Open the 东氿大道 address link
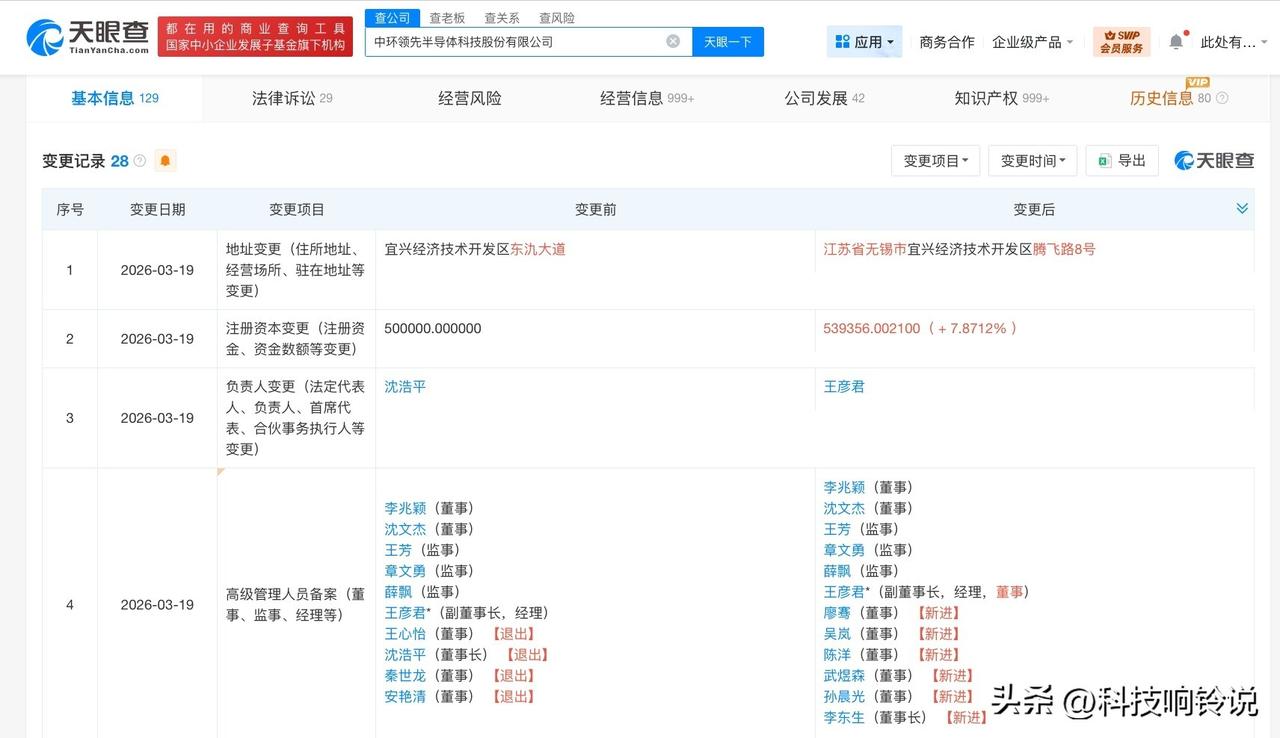This screenshot has width=1280, height=738. pyautogui.click(x=538, y=249)
